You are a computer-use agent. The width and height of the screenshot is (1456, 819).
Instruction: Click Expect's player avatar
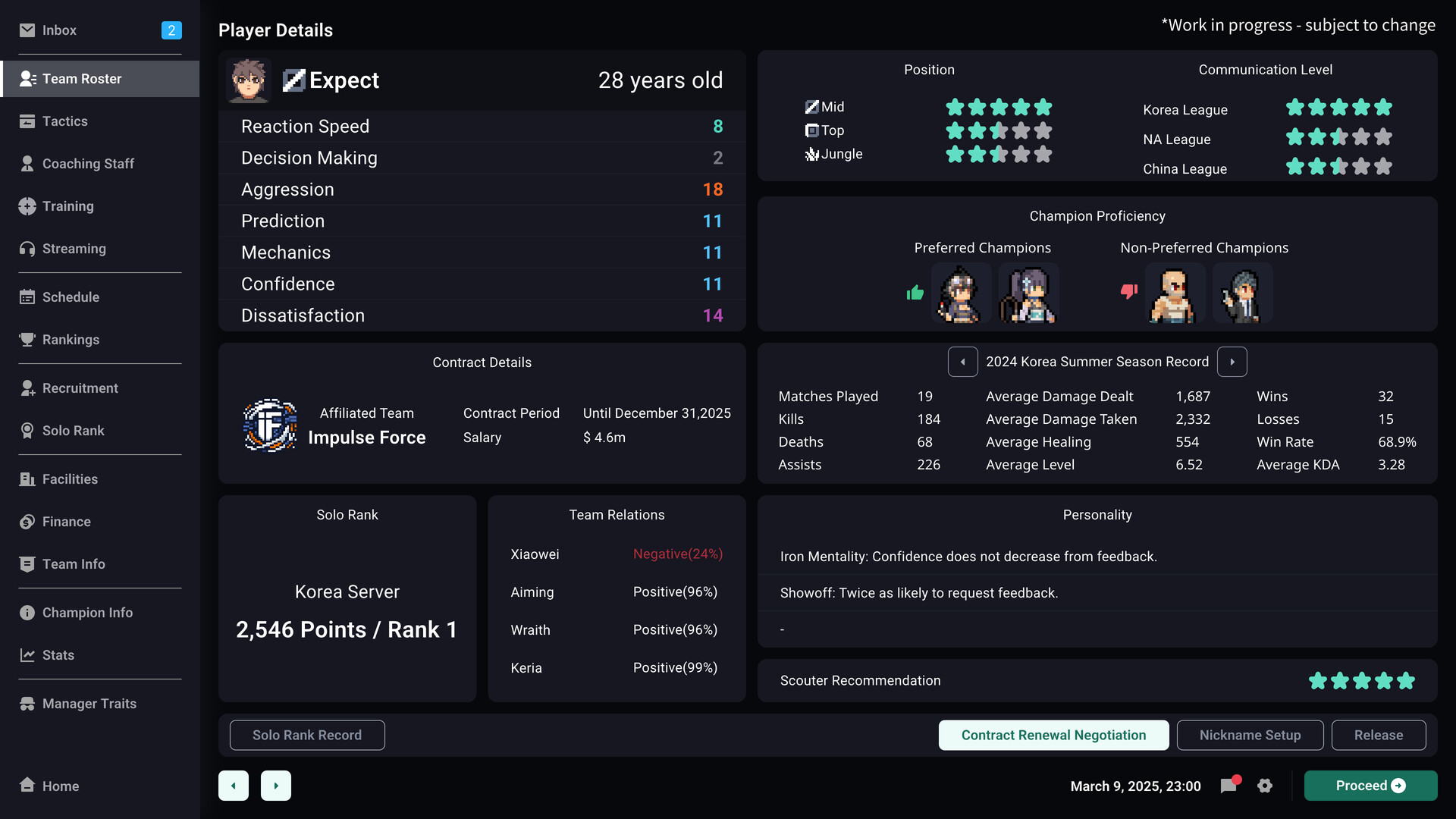(x=248, y=80)
